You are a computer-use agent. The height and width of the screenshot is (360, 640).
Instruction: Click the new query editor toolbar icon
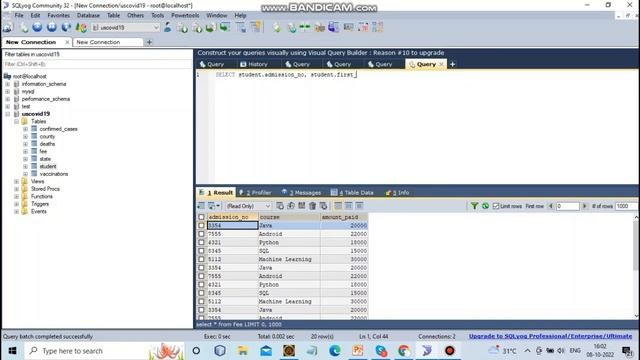click(24, 28)
